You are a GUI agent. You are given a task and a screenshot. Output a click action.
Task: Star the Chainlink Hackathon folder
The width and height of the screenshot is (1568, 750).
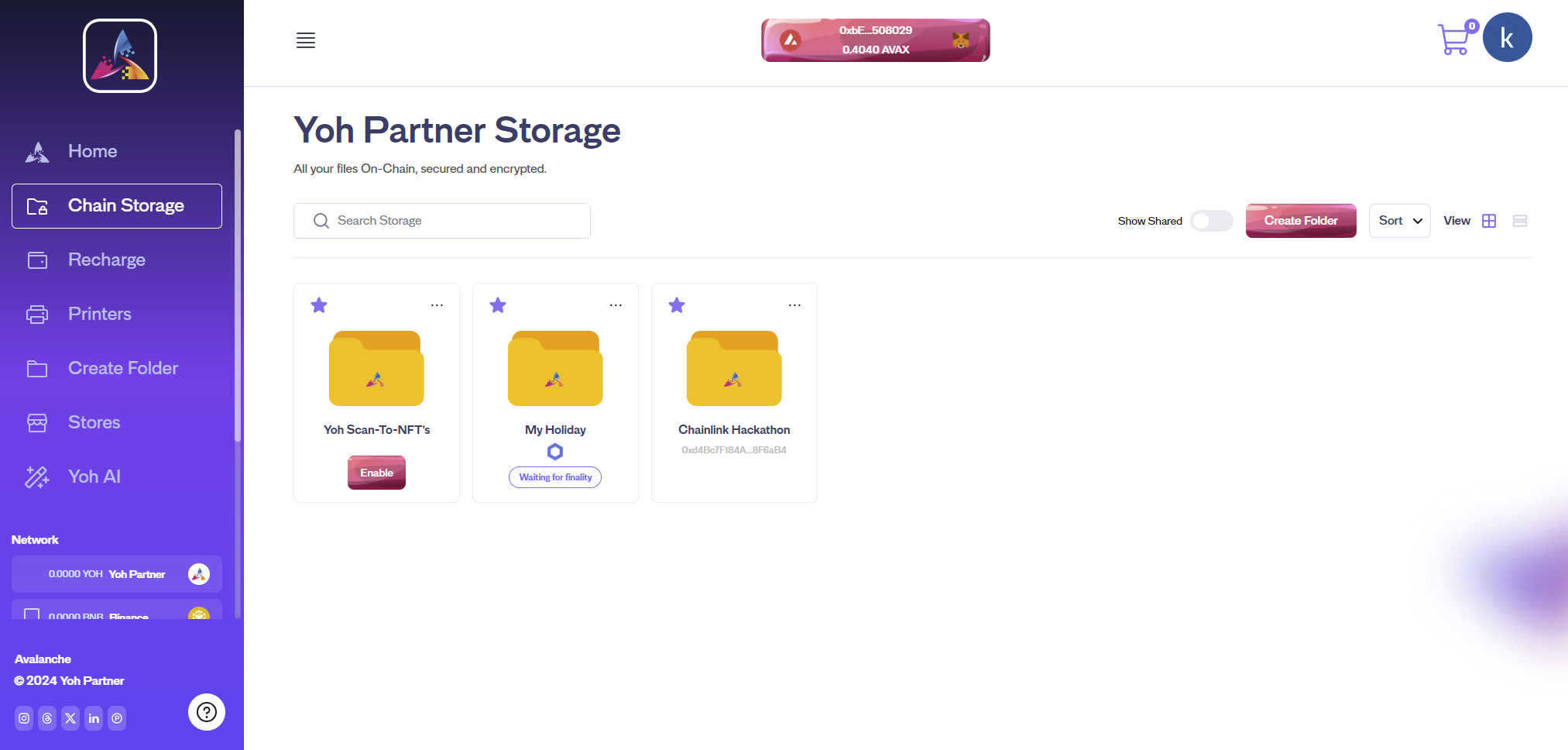pos(677,305)
